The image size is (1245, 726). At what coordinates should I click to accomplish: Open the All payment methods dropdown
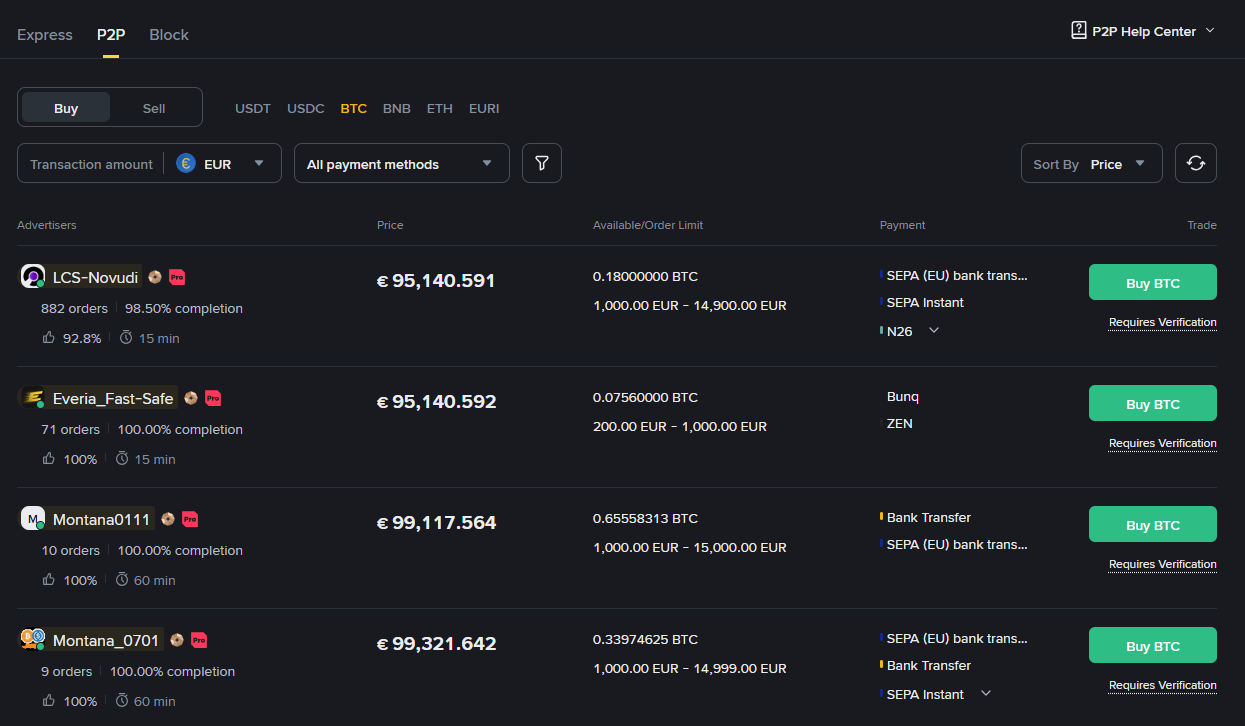click(401, 164)
